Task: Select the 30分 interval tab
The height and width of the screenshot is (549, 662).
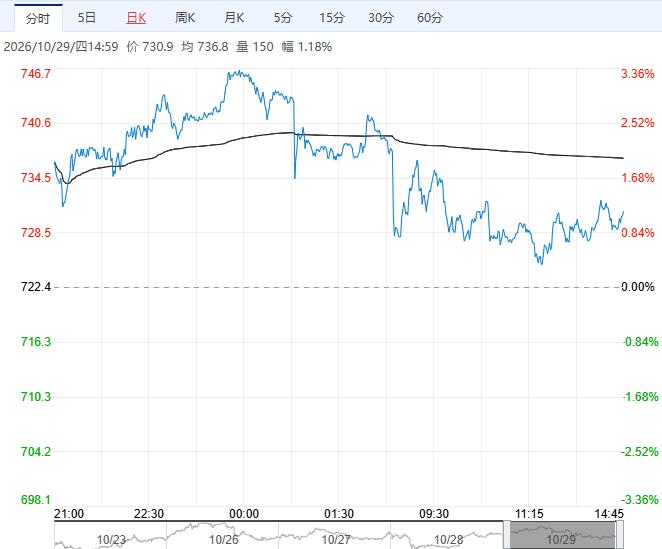Action: click(381, 18)
